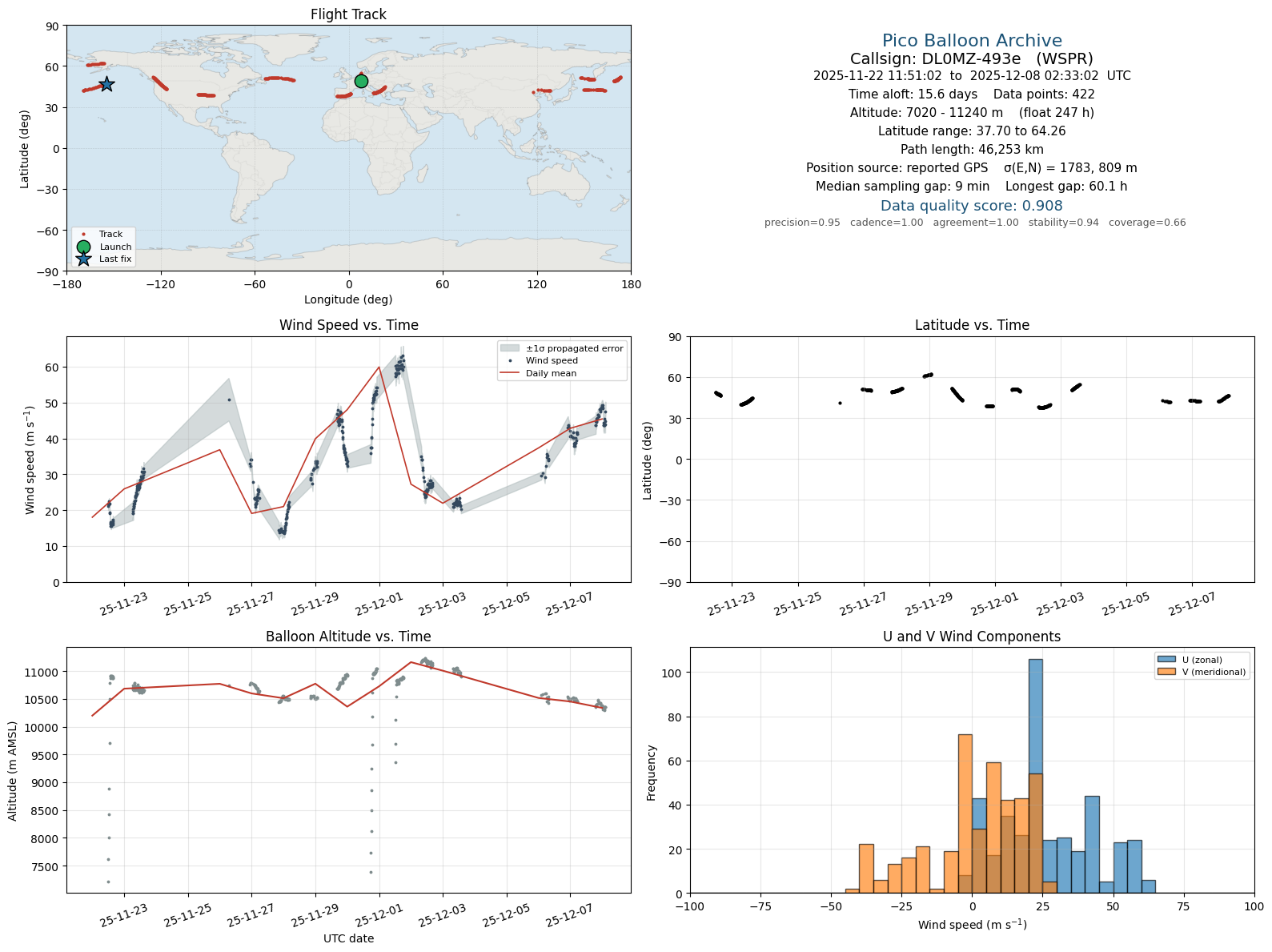Click the "Daily mean" legend label
Image resolution: width=1272 pixels, height=952 pixels.
(x=551, y=373)
